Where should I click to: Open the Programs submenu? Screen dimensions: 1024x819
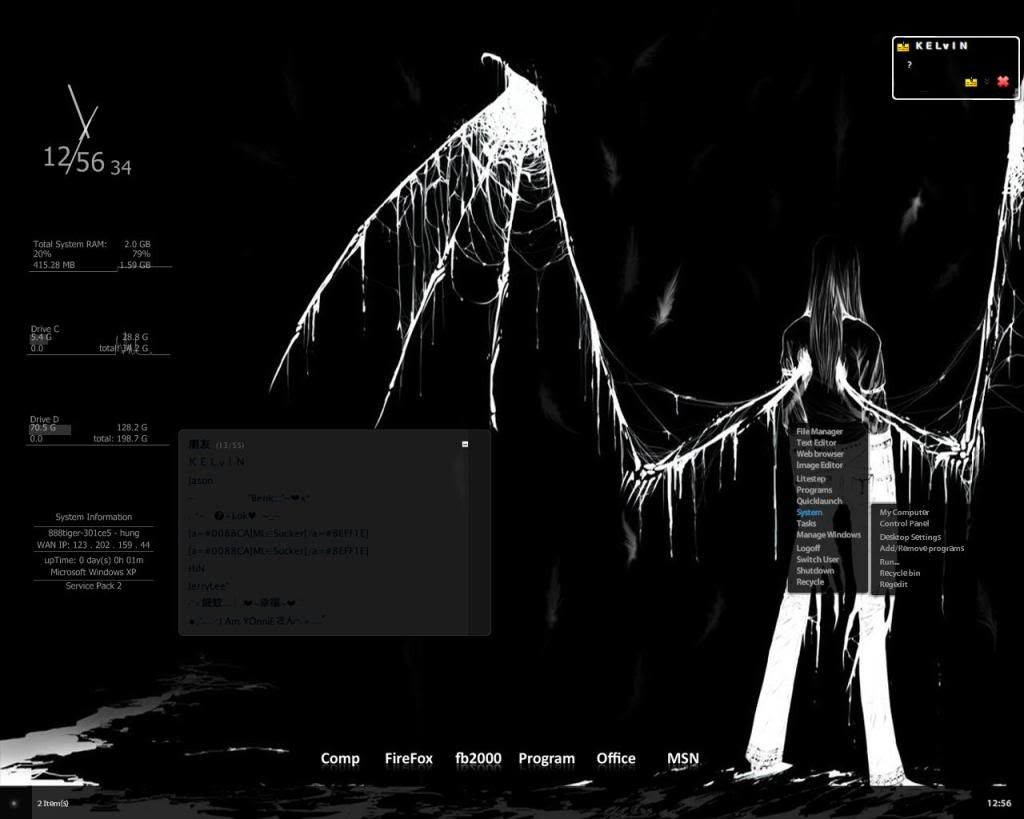[814, 490]
